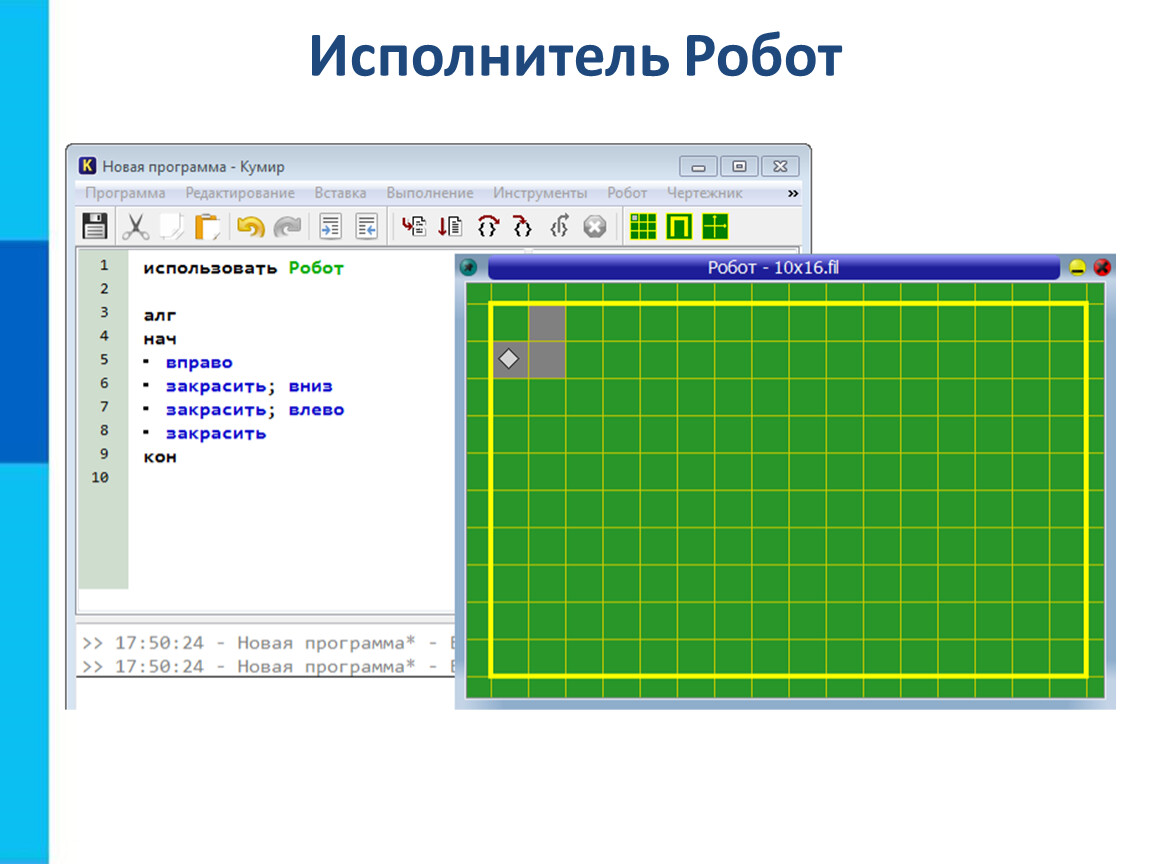Viewport: 1150px width, 864px height.
Task: Open the Инструменты menu
Action: (x=540, y=193)
